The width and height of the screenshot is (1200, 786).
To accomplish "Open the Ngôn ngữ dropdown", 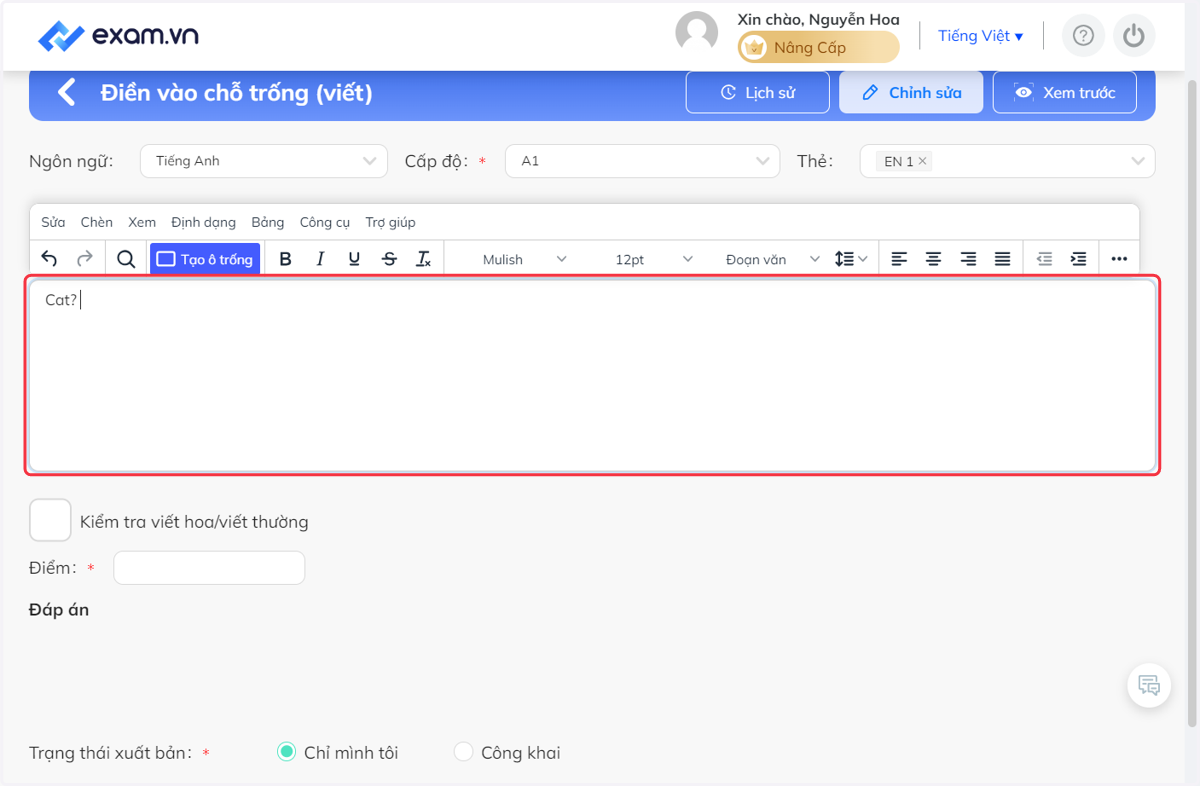I will [x=264, y=161].
